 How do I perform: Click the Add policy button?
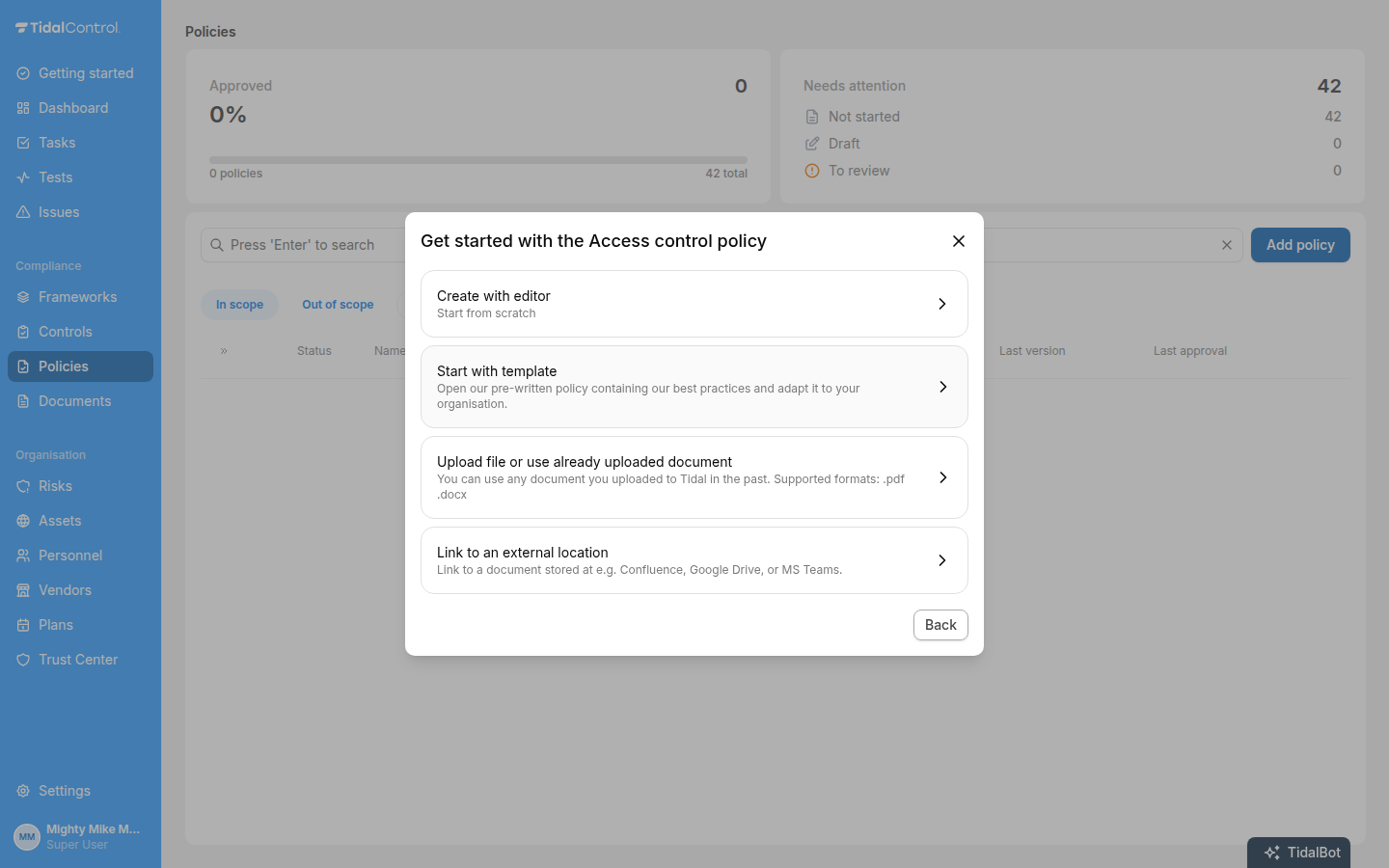[x=1300, y=245]
